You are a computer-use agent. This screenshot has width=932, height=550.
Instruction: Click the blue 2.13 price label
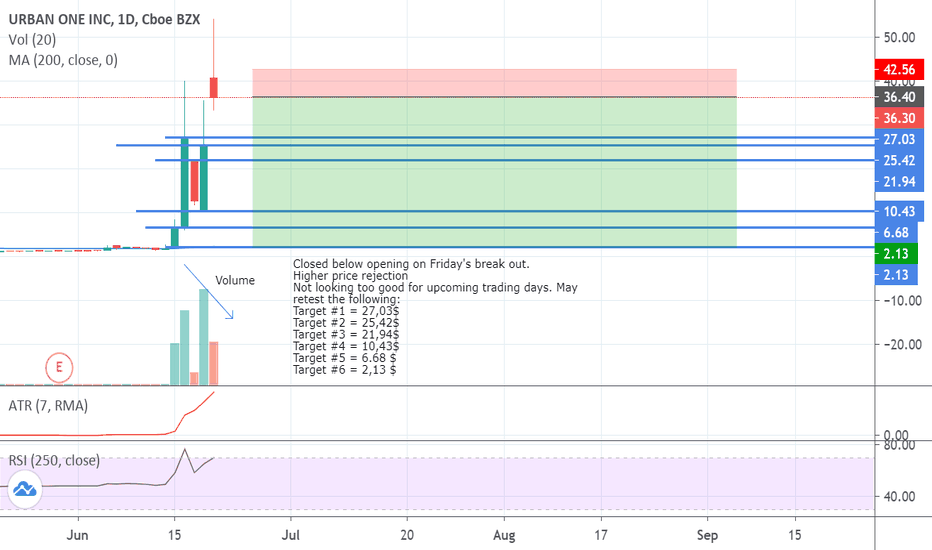click(x=896, y=275)
